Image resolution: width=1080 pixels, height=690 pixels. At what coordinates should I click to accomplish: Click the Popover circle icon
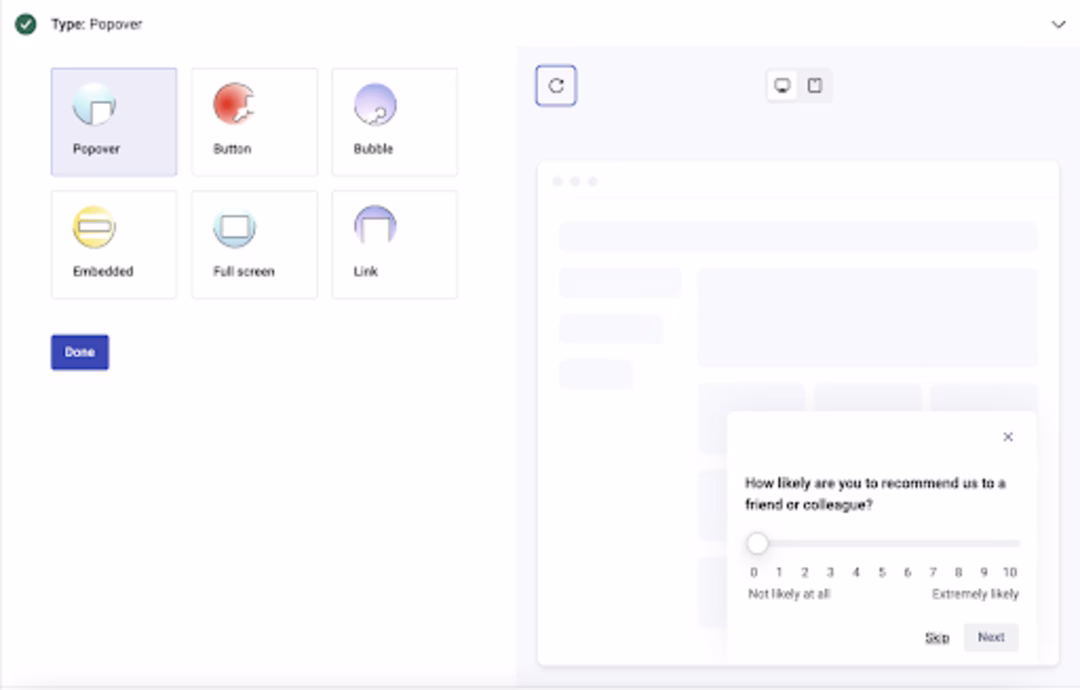pos(94,104)
